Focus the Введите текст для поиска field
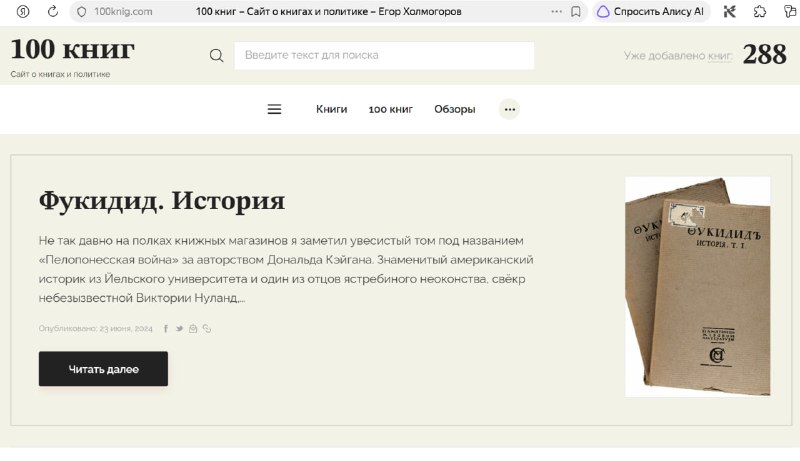The image size is (800, 461). click(384, 55)
